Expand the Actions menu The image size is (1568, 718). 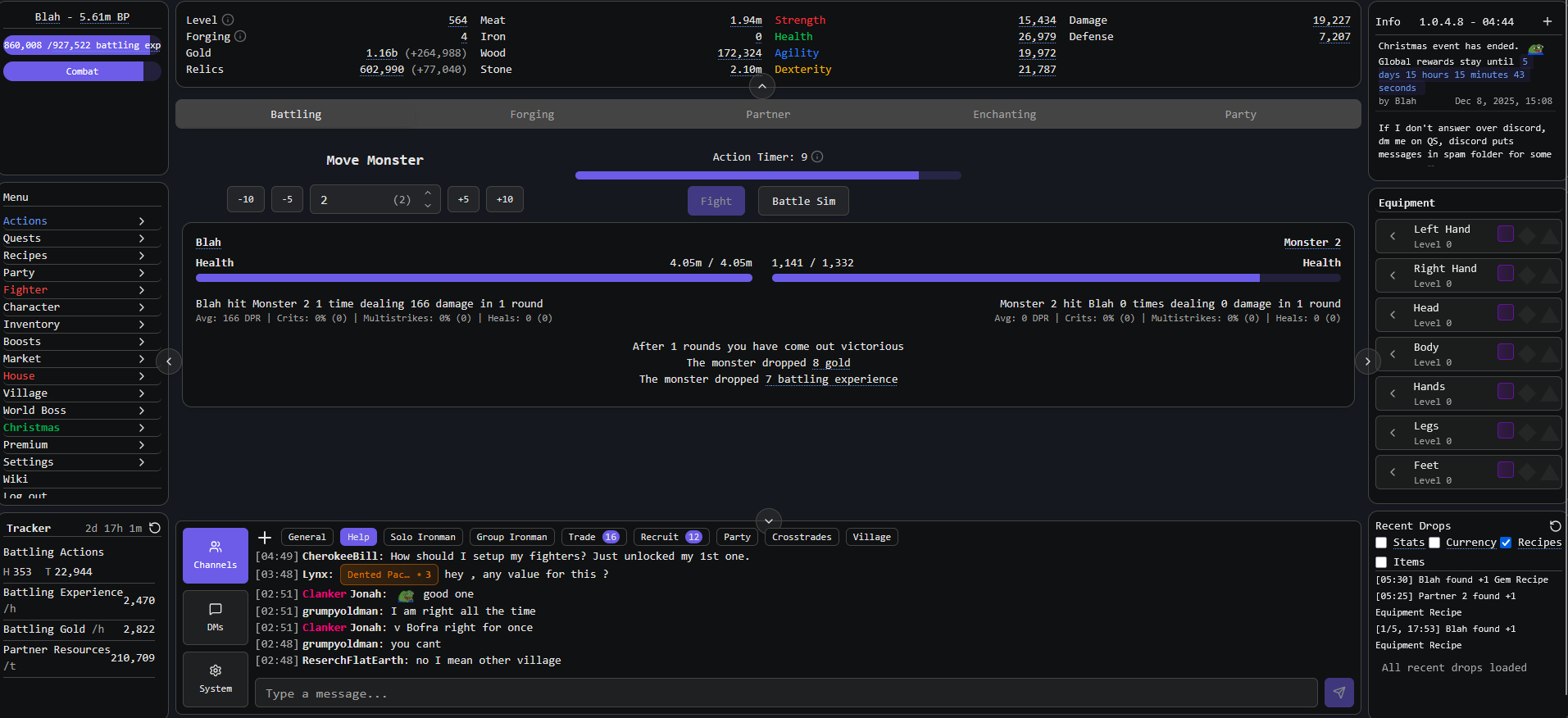coord(82,221)
